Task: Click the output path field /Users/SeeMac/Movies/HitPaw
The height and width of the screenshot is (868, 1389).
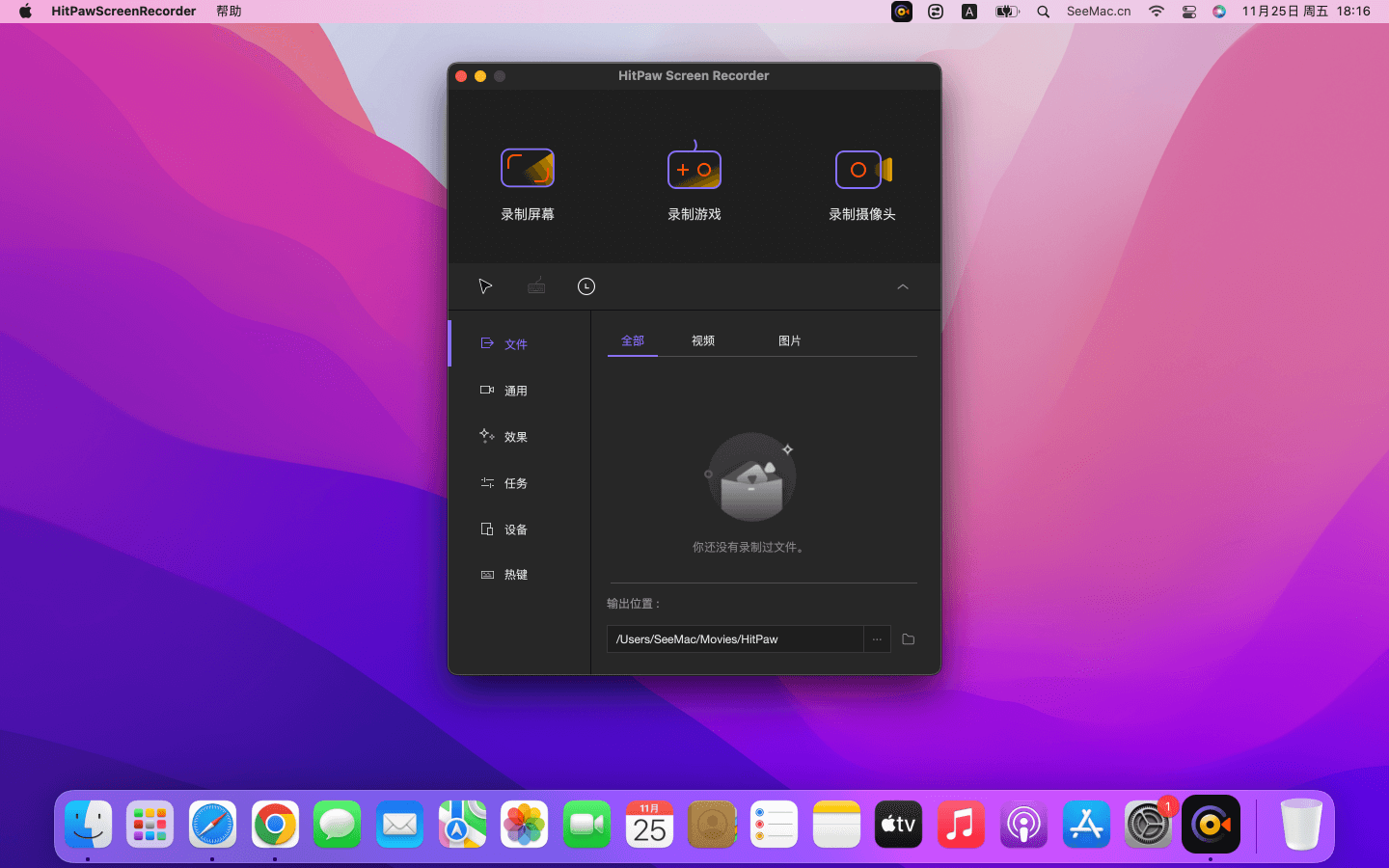Action: pyautogui.click(x=734, y=639)
